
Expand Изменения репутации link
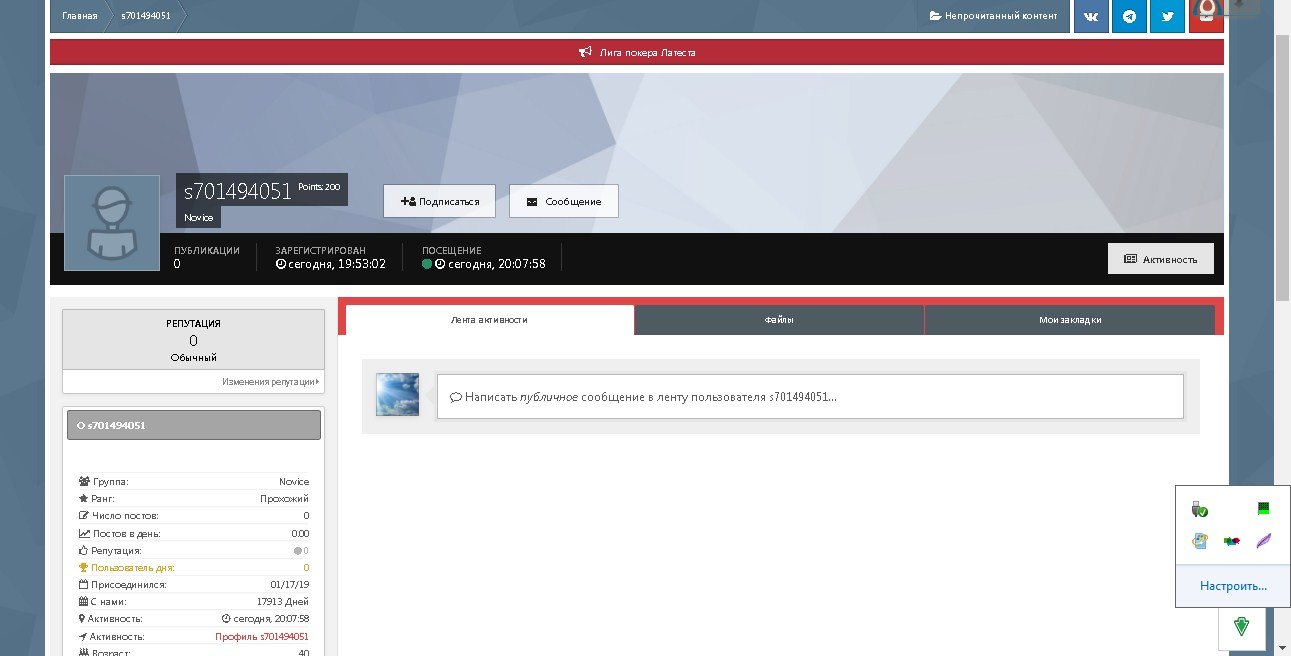coord(270,382)
